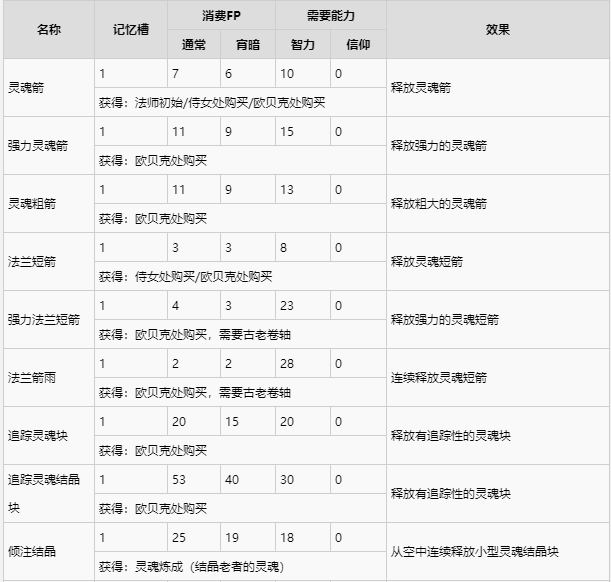
Task: Click the effect text 释放强力的灵魂箭
Action: [x=439, y=146]
